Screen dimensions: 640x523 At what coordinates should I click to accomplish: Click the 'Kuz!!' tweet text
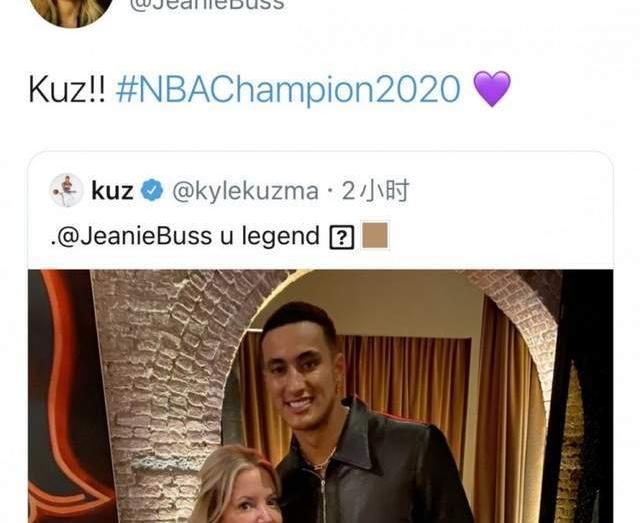click(x=67, y=89)
